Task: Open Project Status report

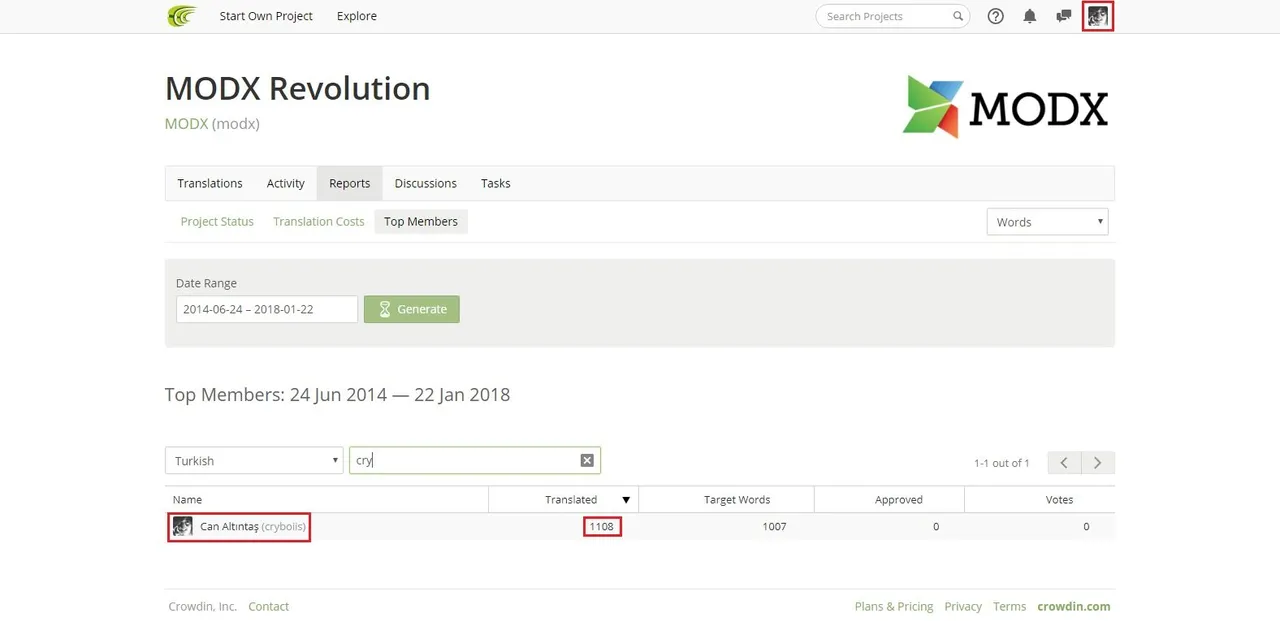Action: 217,221
